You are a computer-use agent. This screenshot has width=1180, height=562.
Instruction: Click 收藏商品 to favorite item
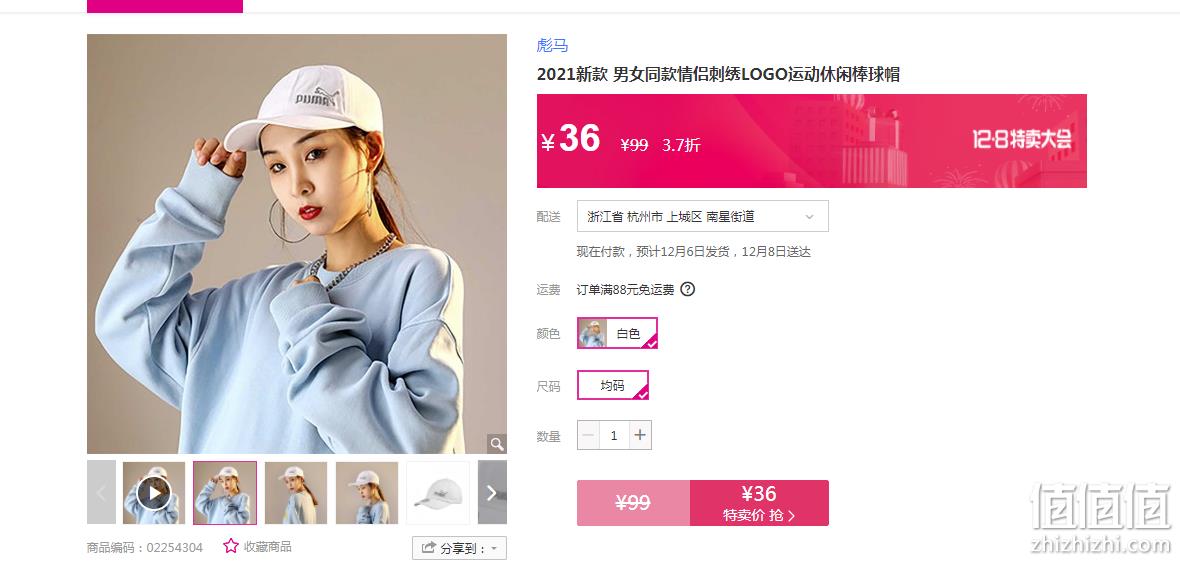click(x=267, y=547)
